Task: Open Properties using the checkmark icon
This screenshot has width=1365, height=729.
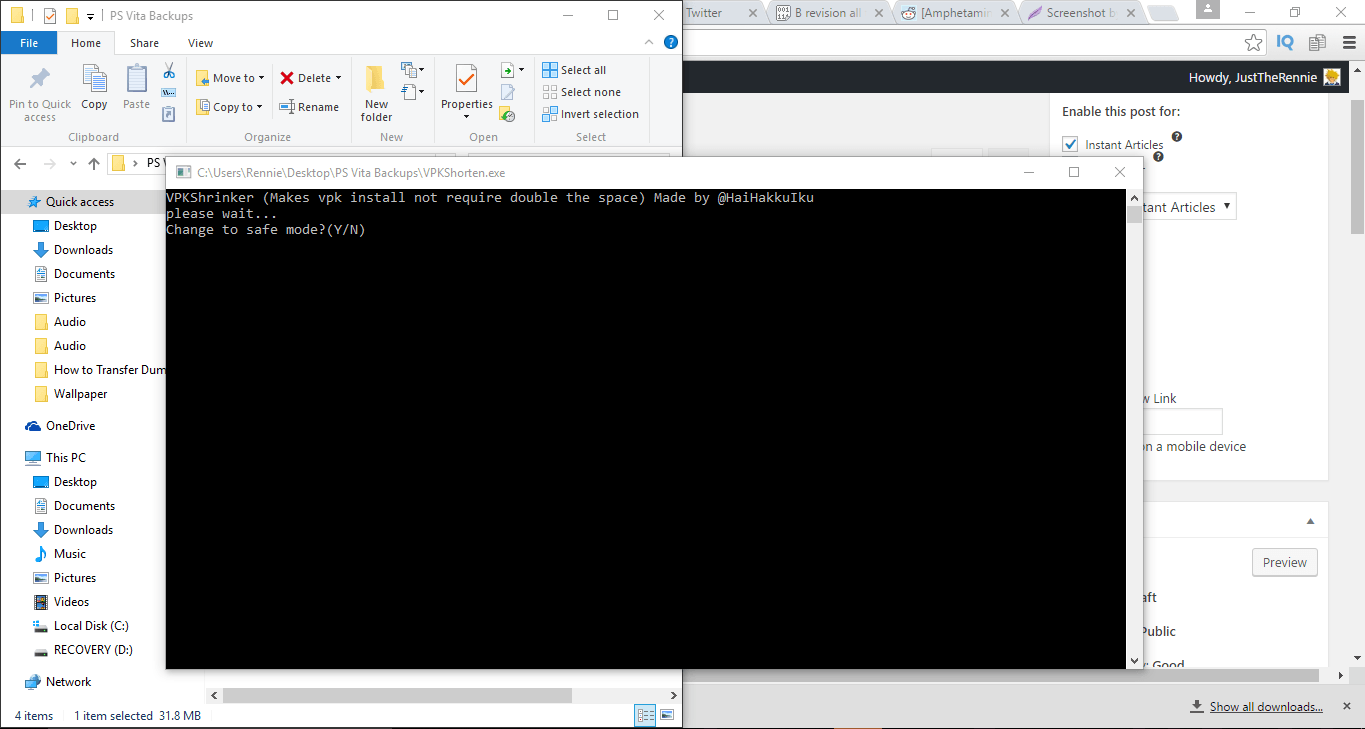Action: [x=466, y=78]
